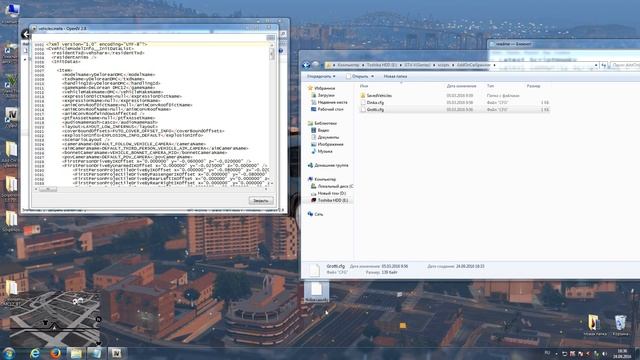This screenshot has width=640, height=360.
Task: Click the editor horizontal scrollbar thumb
Action: [x=48, y=189]
